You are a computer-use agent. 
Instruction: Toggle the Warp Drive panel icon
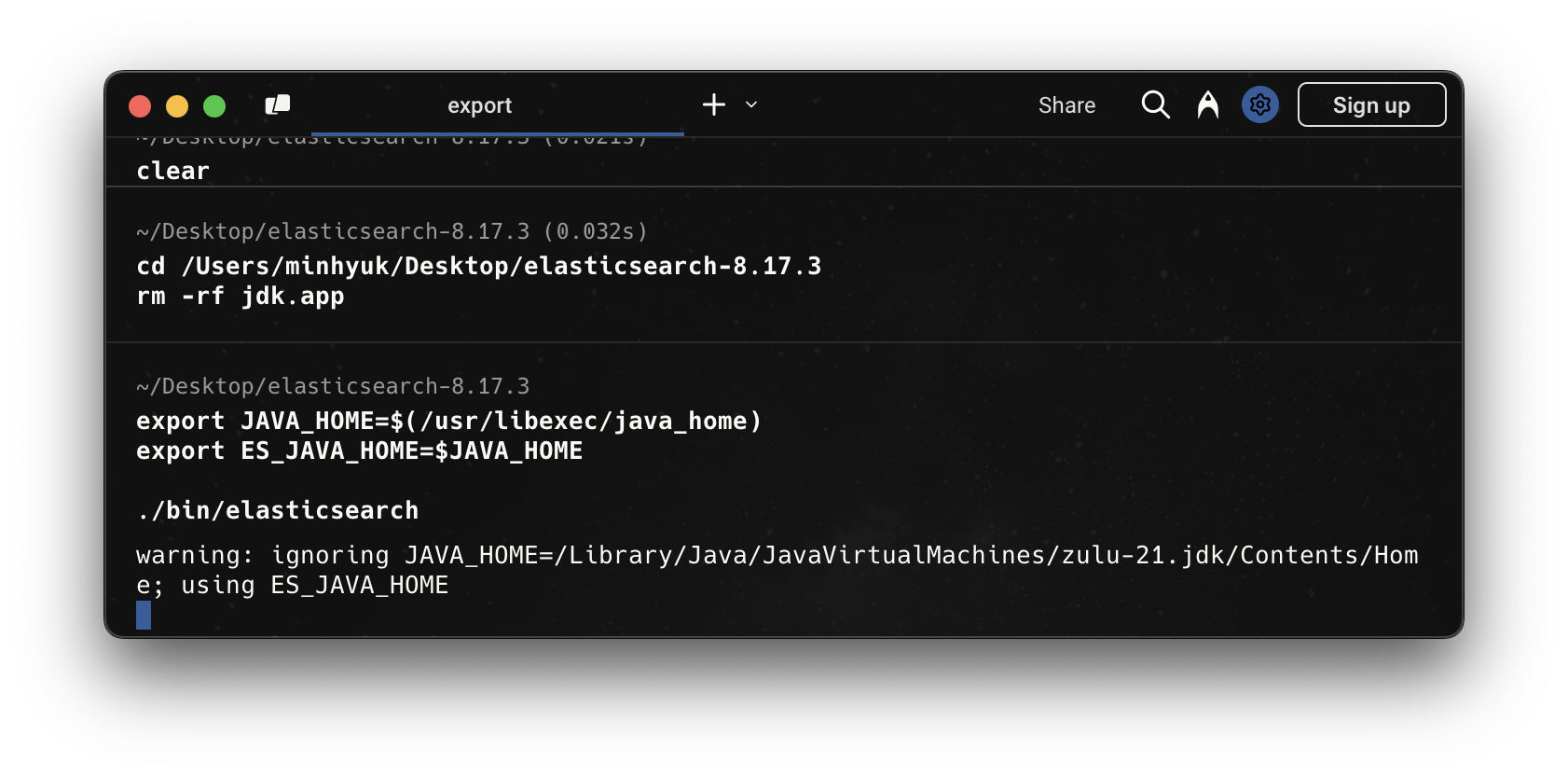click(278, 105)
